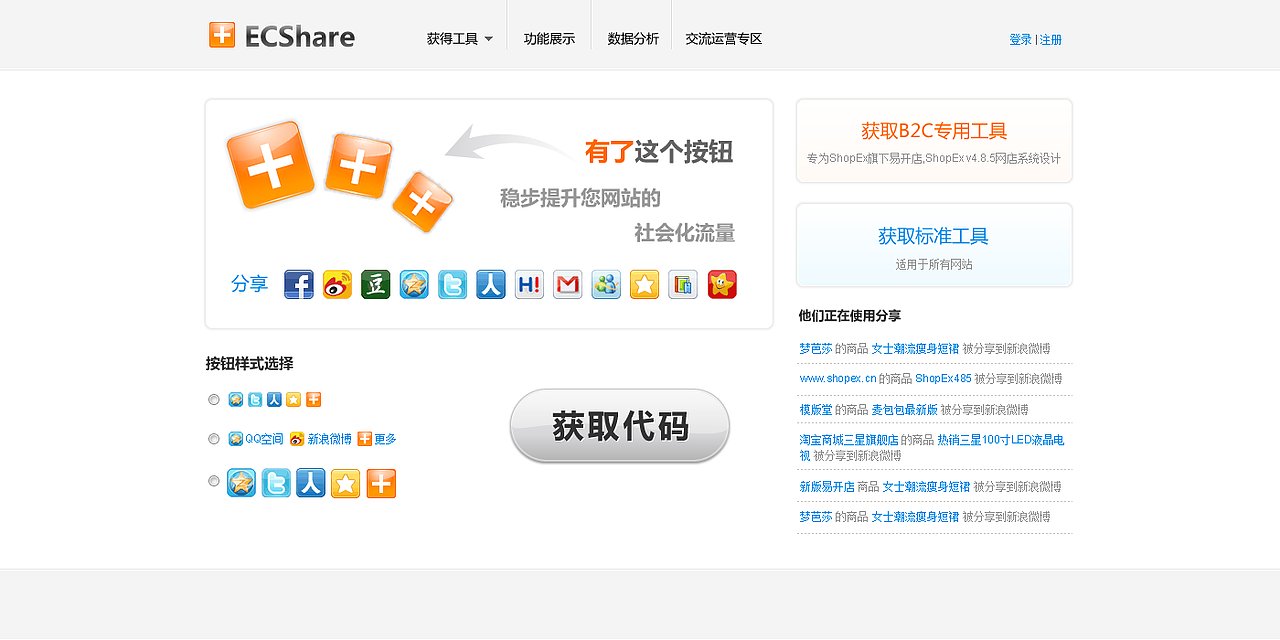
Task: Click the Sina Weibo share icon in banner
Action: pos(337,285)
